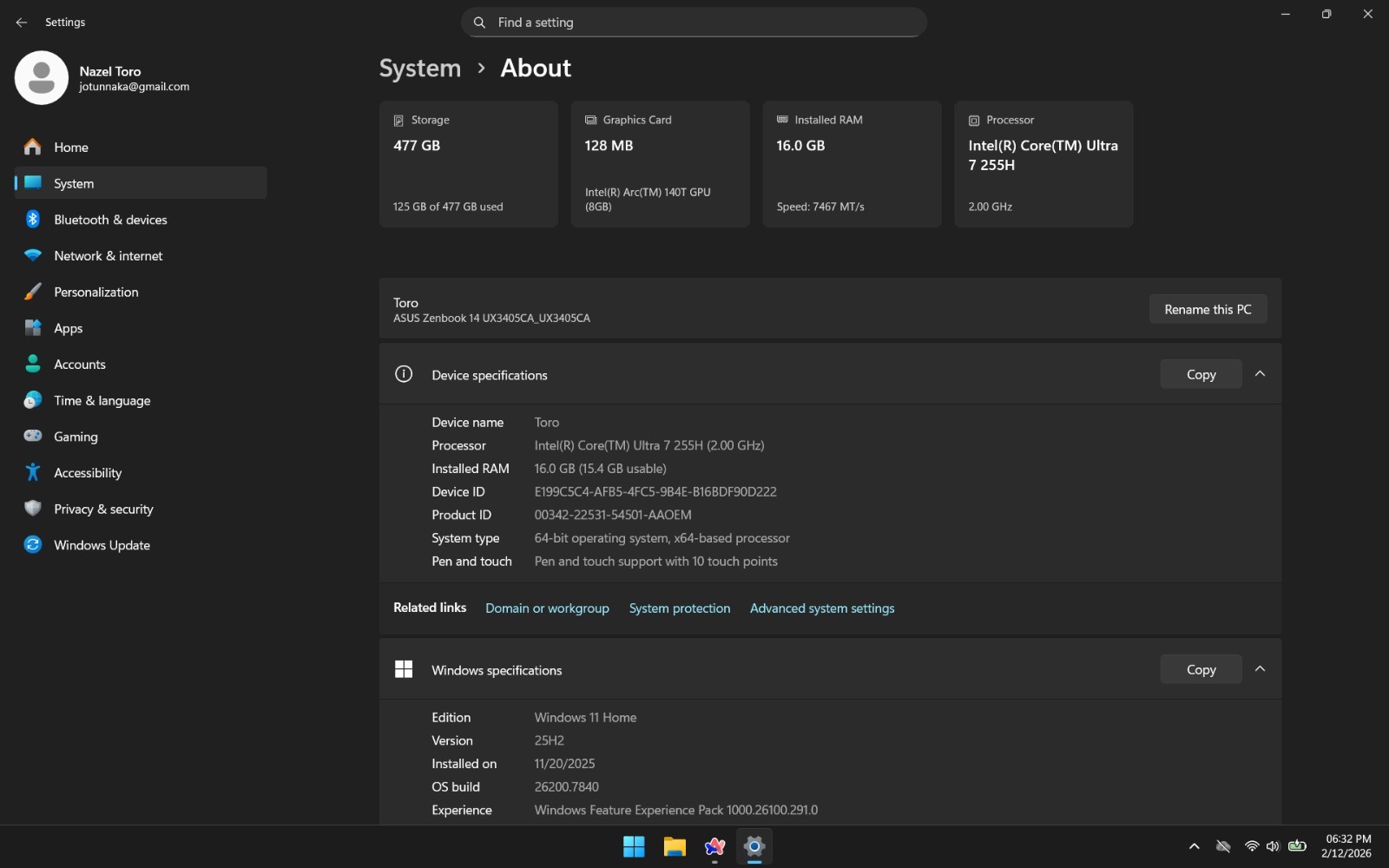1389x868 pixels.
Task: Click the Home house icon
Action: pos(33,147)
